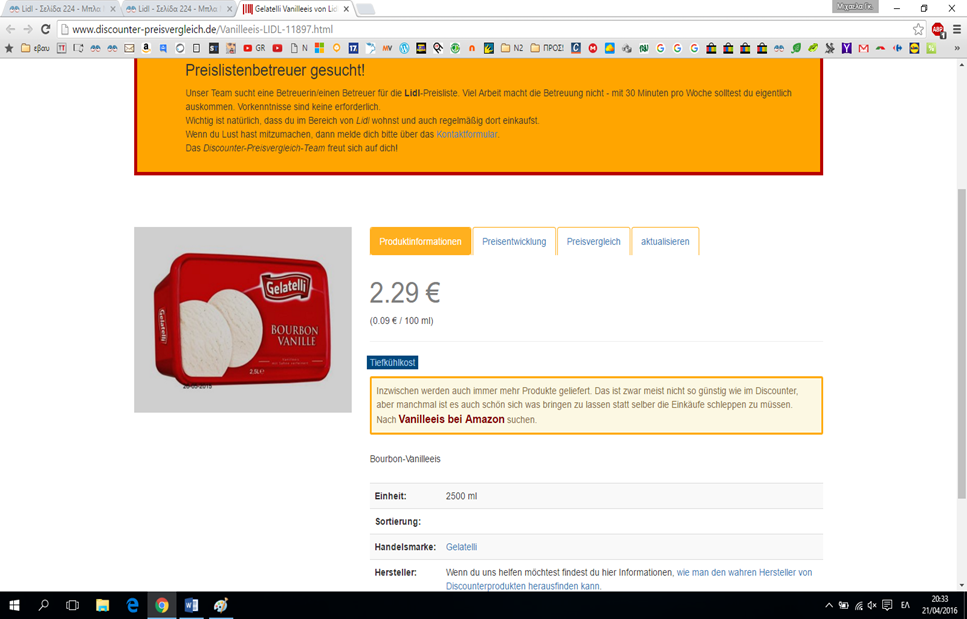Follow the Kontaktformular link

[466, 134]
